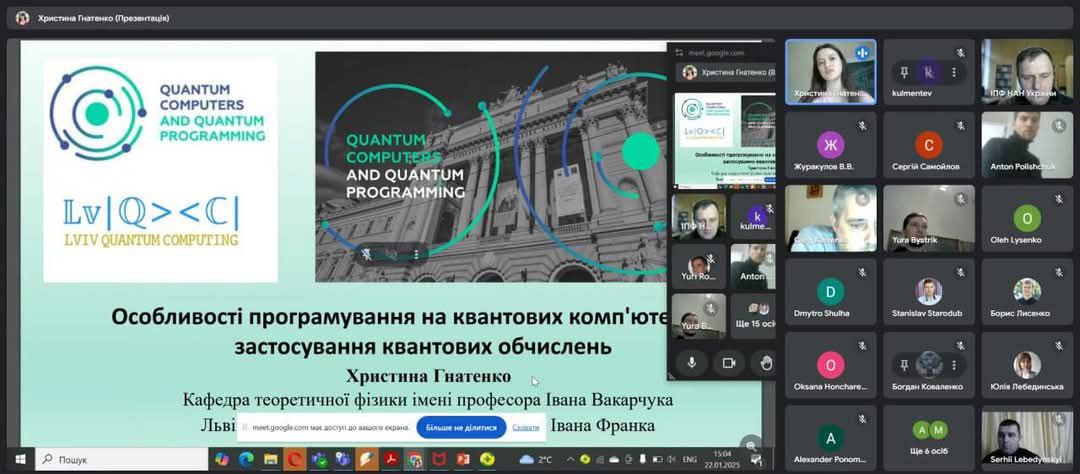Click muted mic icon on Stanislav Starodub tile
1080x474 pixels.
(x=960, y=272)
